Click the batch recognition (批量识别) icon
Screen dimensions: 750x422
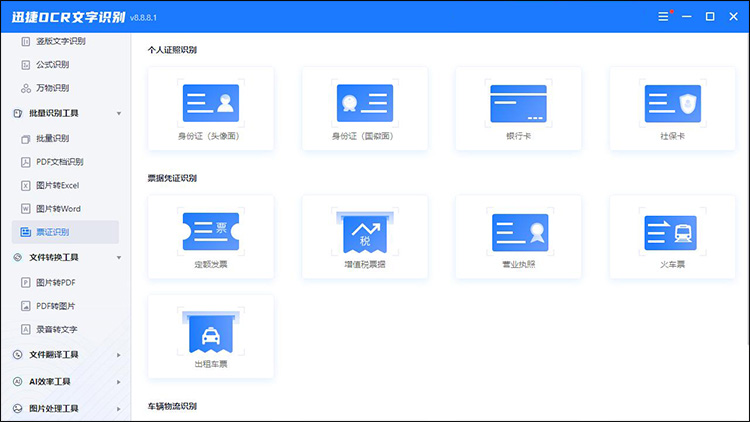(26, 139)
